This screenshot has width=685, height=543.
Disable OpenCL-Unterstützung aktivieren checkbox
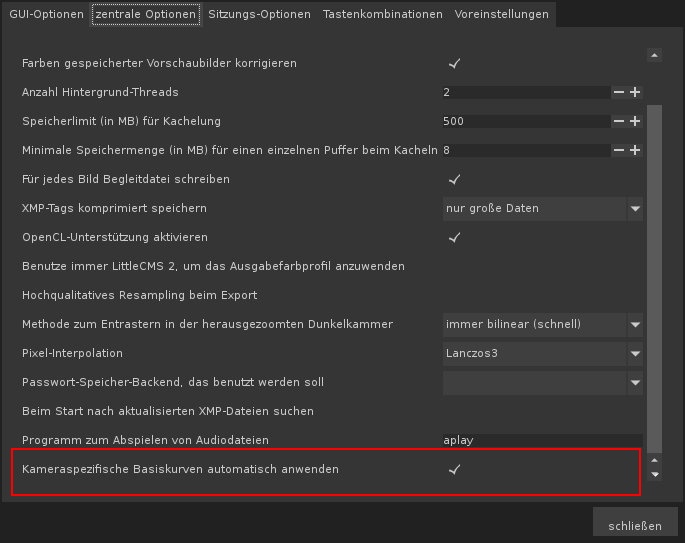click(x=453, y=237)
